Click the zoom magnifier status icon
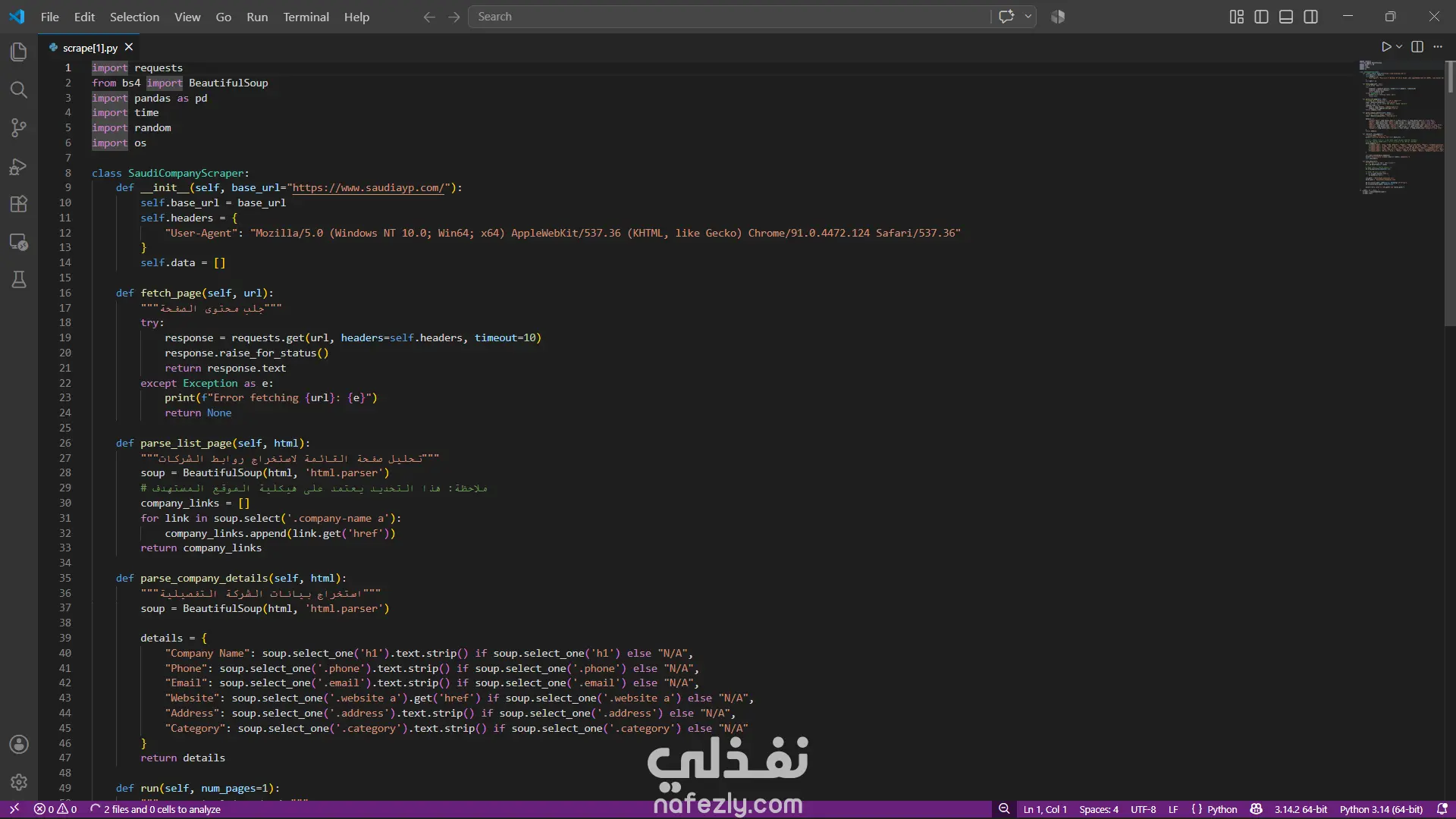The width and height of the screenshot is (1456, 819). 1004,809
